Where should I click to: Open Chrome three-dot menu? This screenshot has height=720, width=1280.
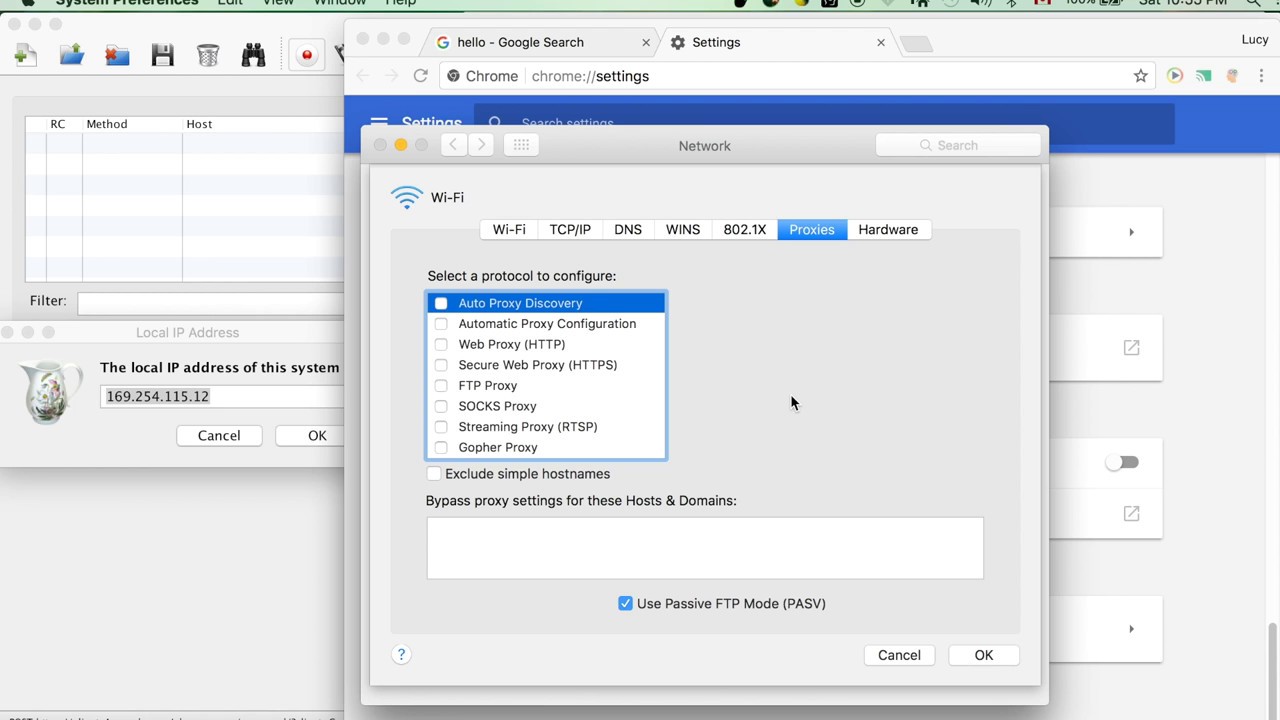click(x=1262, y=76)
